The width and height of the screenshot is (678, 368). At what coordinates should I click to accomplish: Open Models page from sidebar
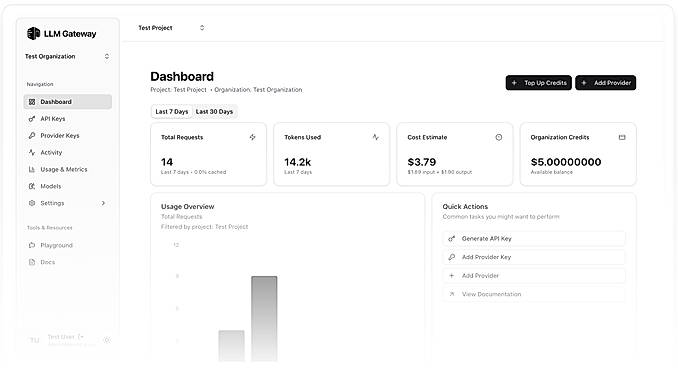click(x=67, y=186)
